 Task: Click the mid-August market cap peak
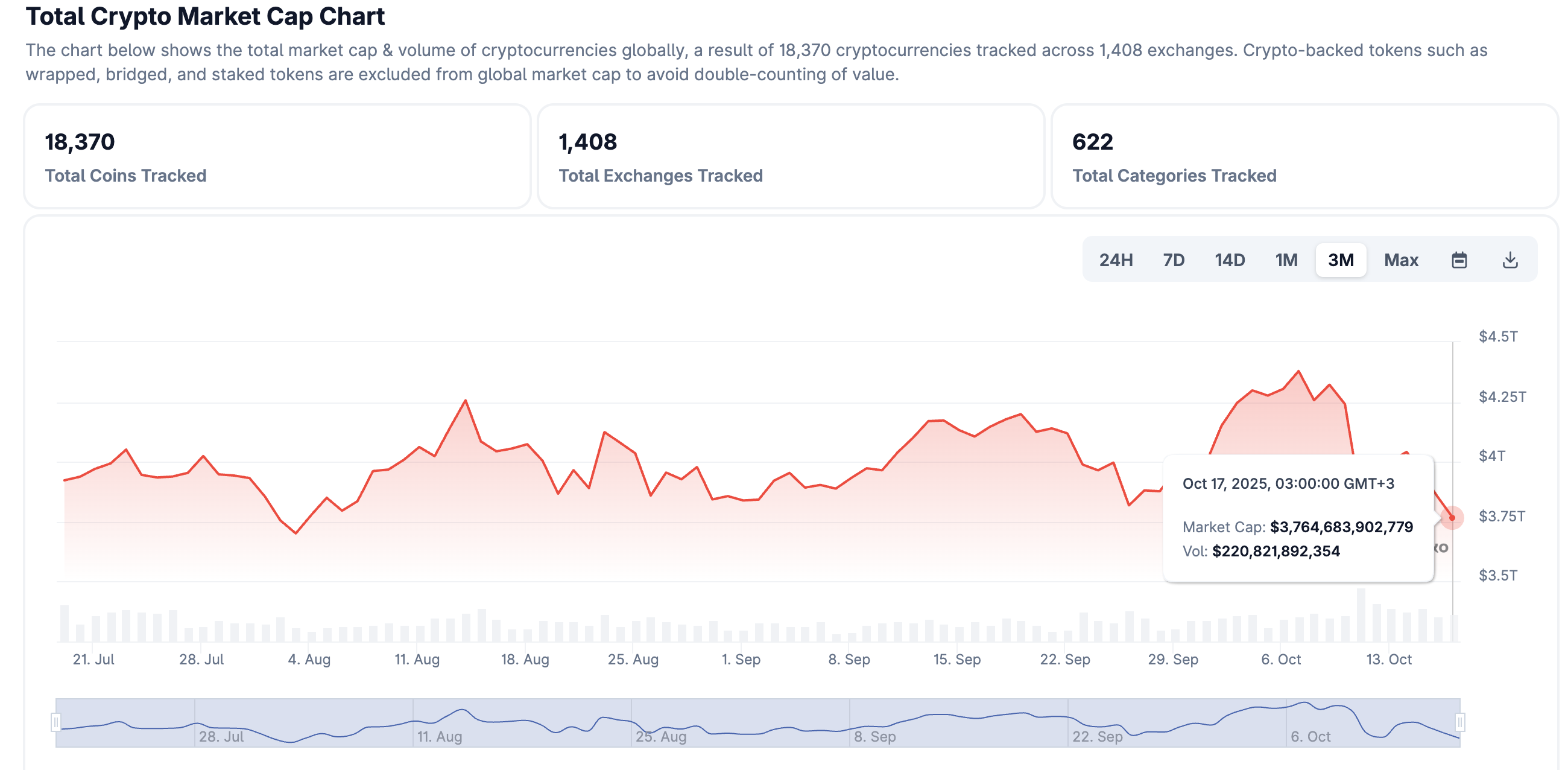point(466,400)
